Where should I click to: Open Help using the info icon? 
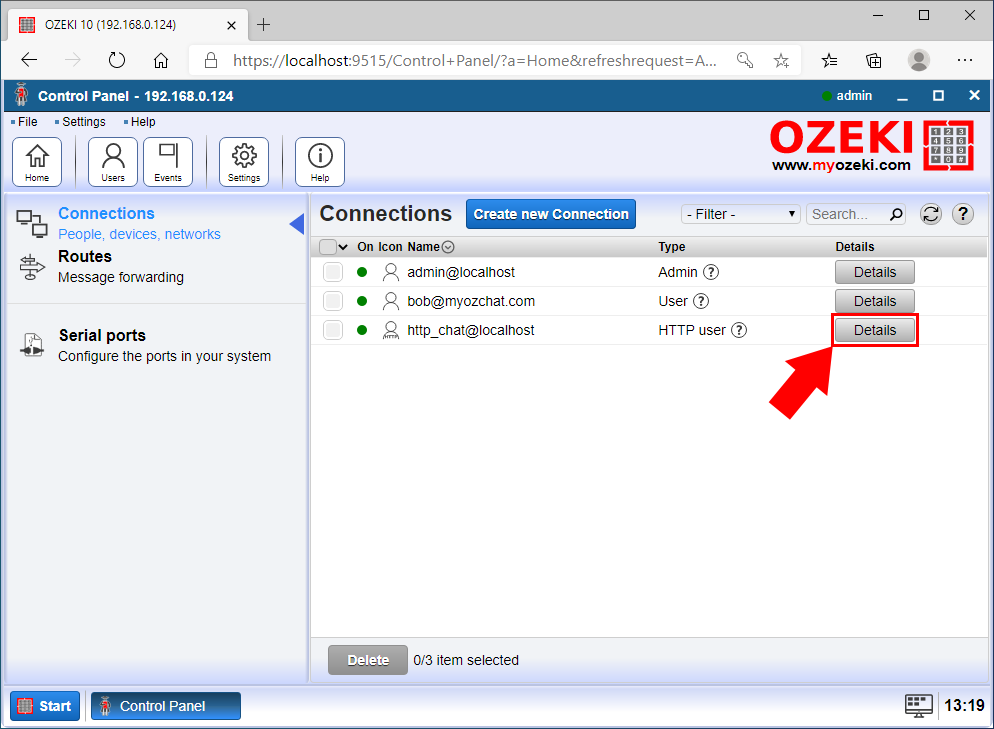coord(319,161)
